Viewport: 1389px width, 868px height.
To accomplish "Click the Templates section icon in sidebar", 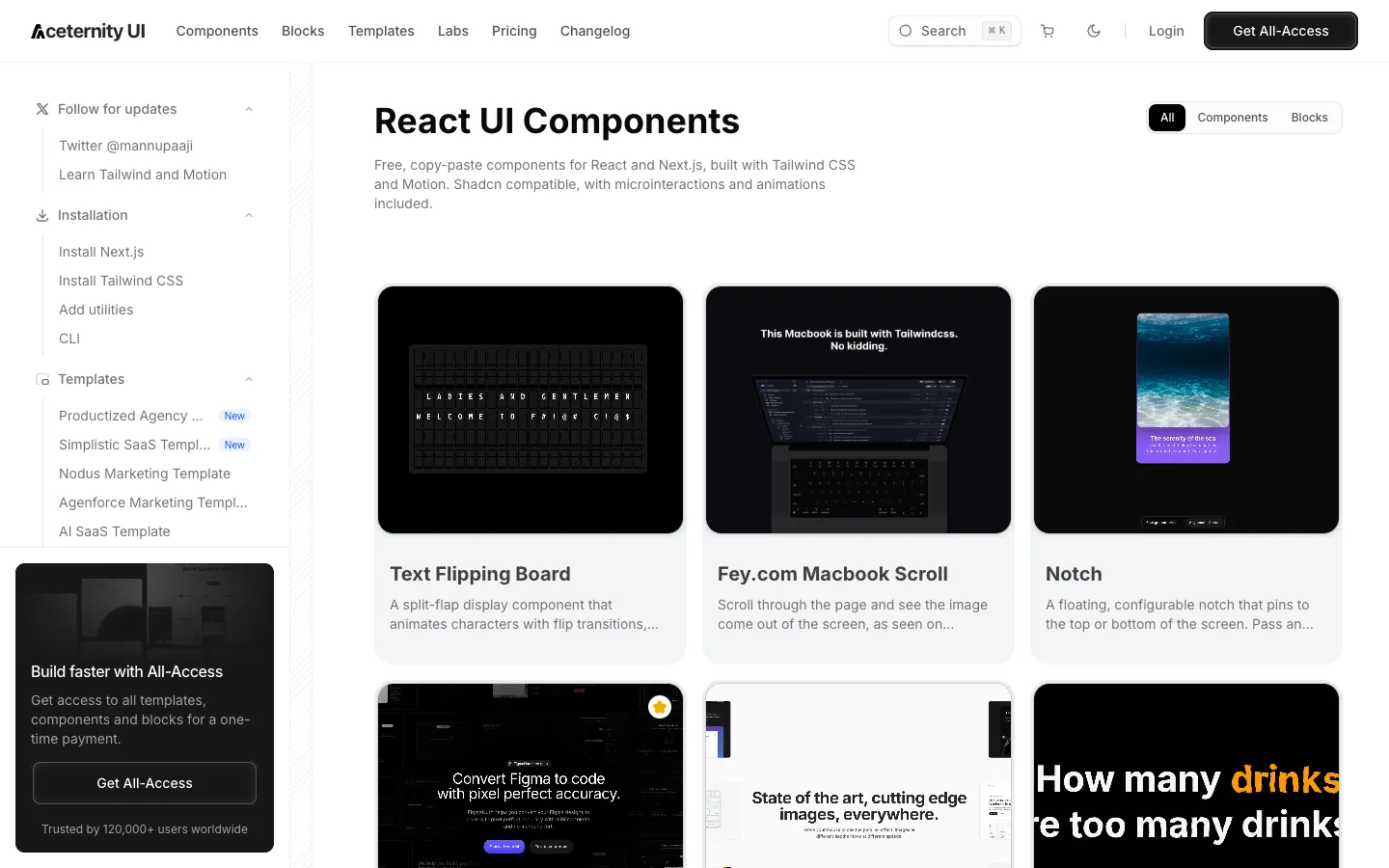I will coord(42,379).
